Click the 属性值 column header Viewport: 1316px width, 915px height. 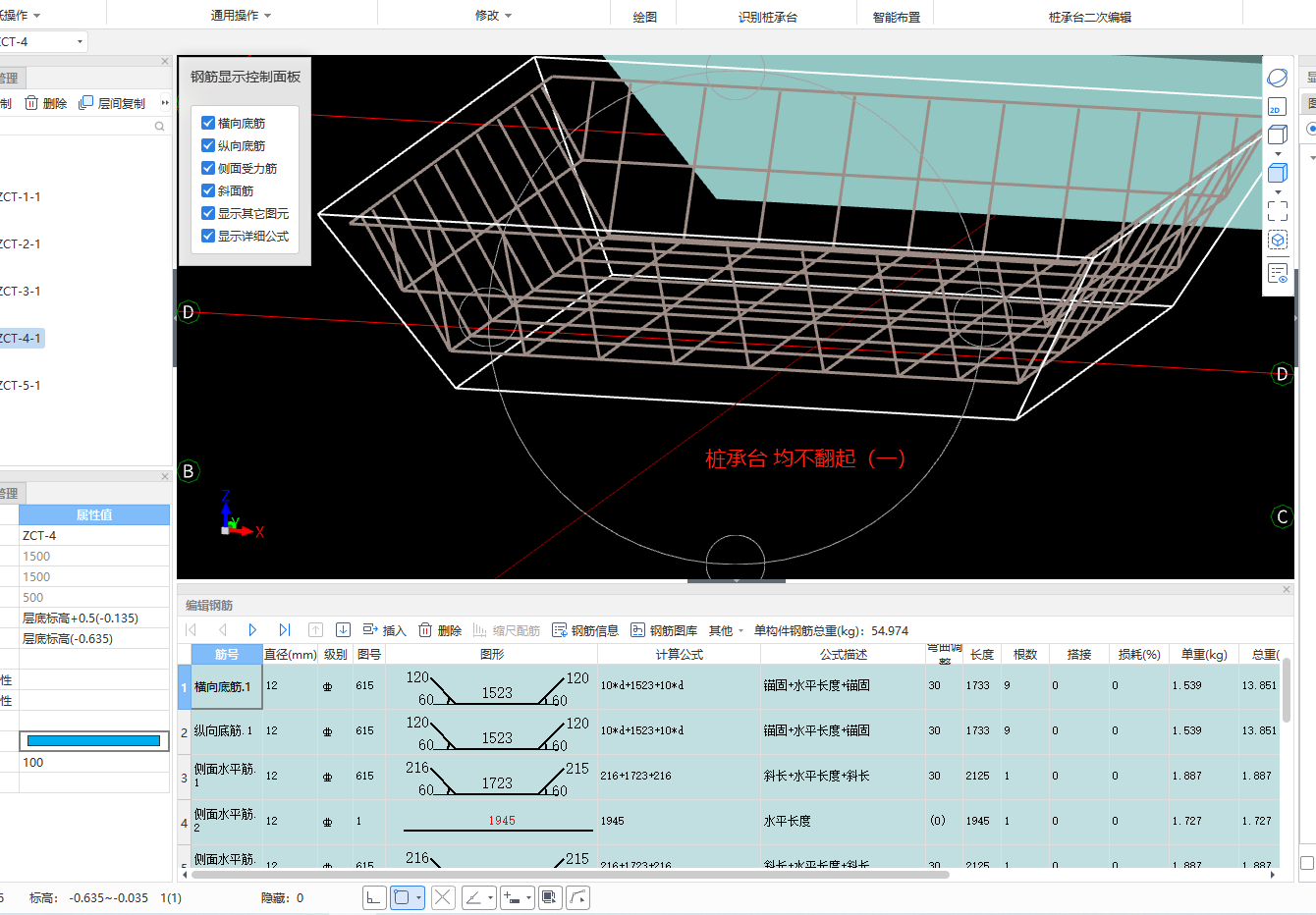pyautogui.click(x=94, y=514)
